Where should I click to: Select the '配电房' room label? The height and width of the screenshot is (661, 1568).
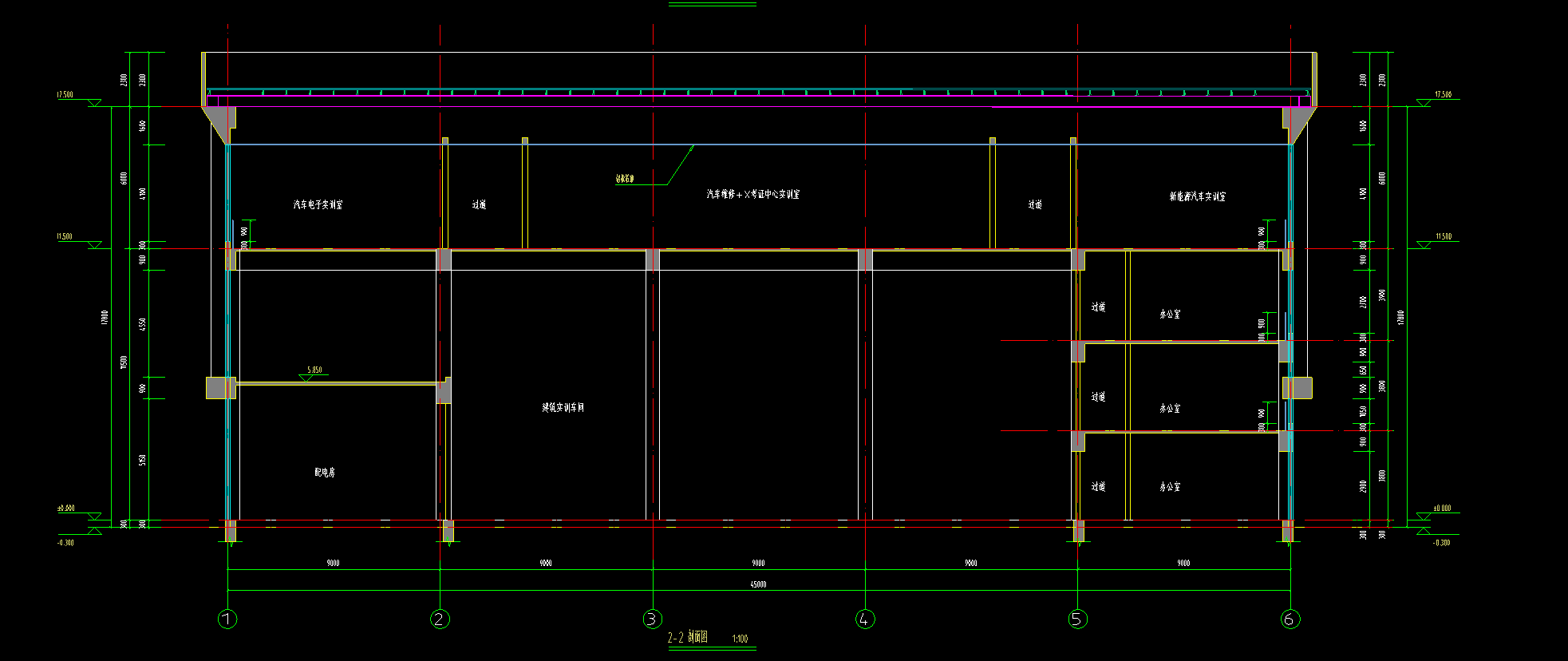click(x=325, y=473)
